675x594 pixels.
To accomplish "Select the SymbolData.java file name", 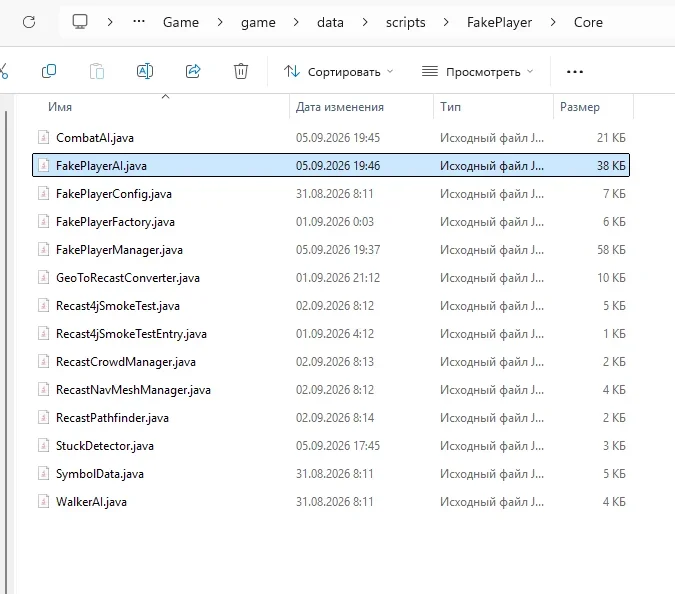I will [x=100, y=473].
